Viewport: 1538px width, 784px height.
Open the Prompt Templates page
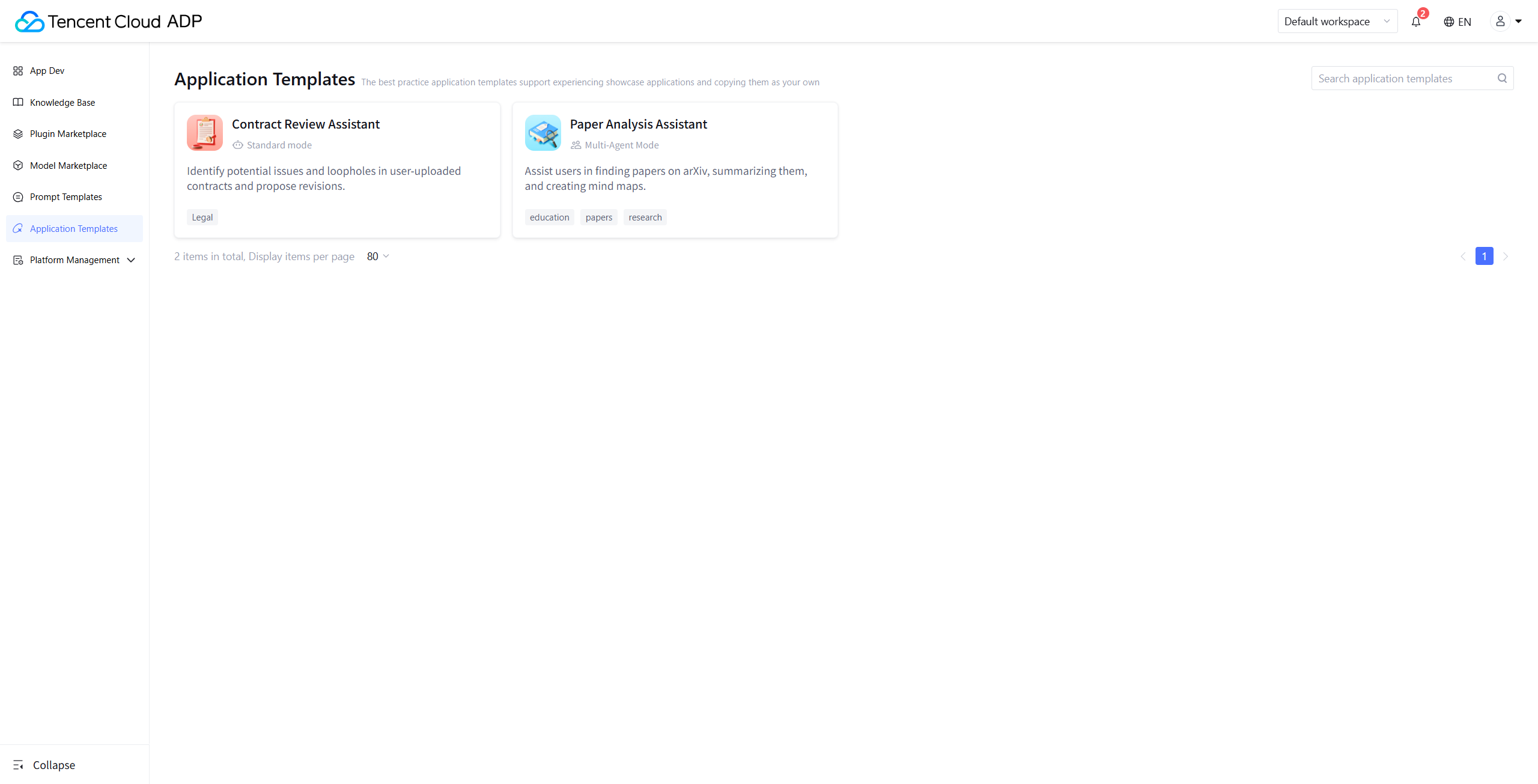coord(65,197)
